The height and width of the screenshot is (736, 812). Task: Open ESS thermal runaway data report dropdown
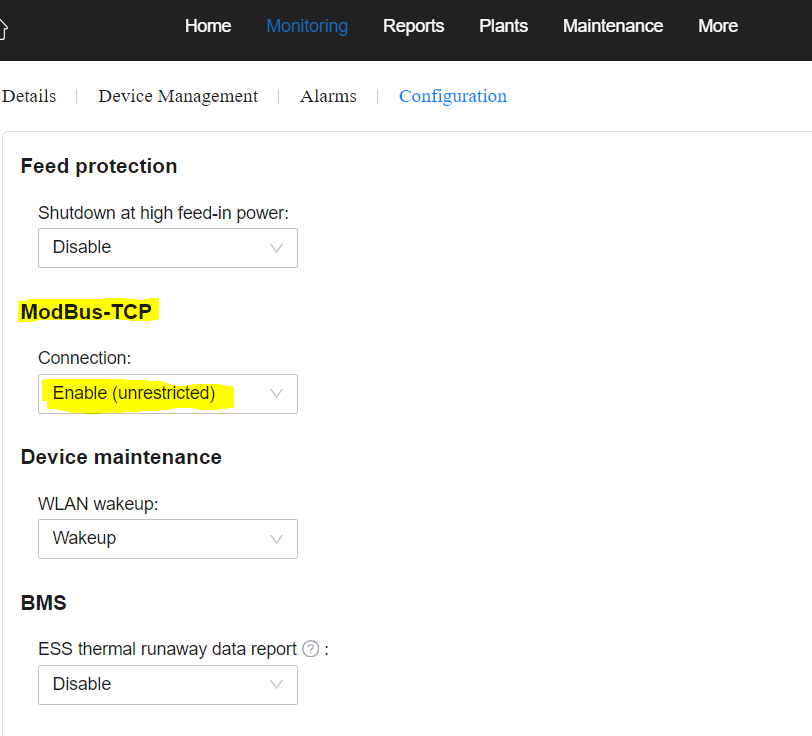(168, 685)
